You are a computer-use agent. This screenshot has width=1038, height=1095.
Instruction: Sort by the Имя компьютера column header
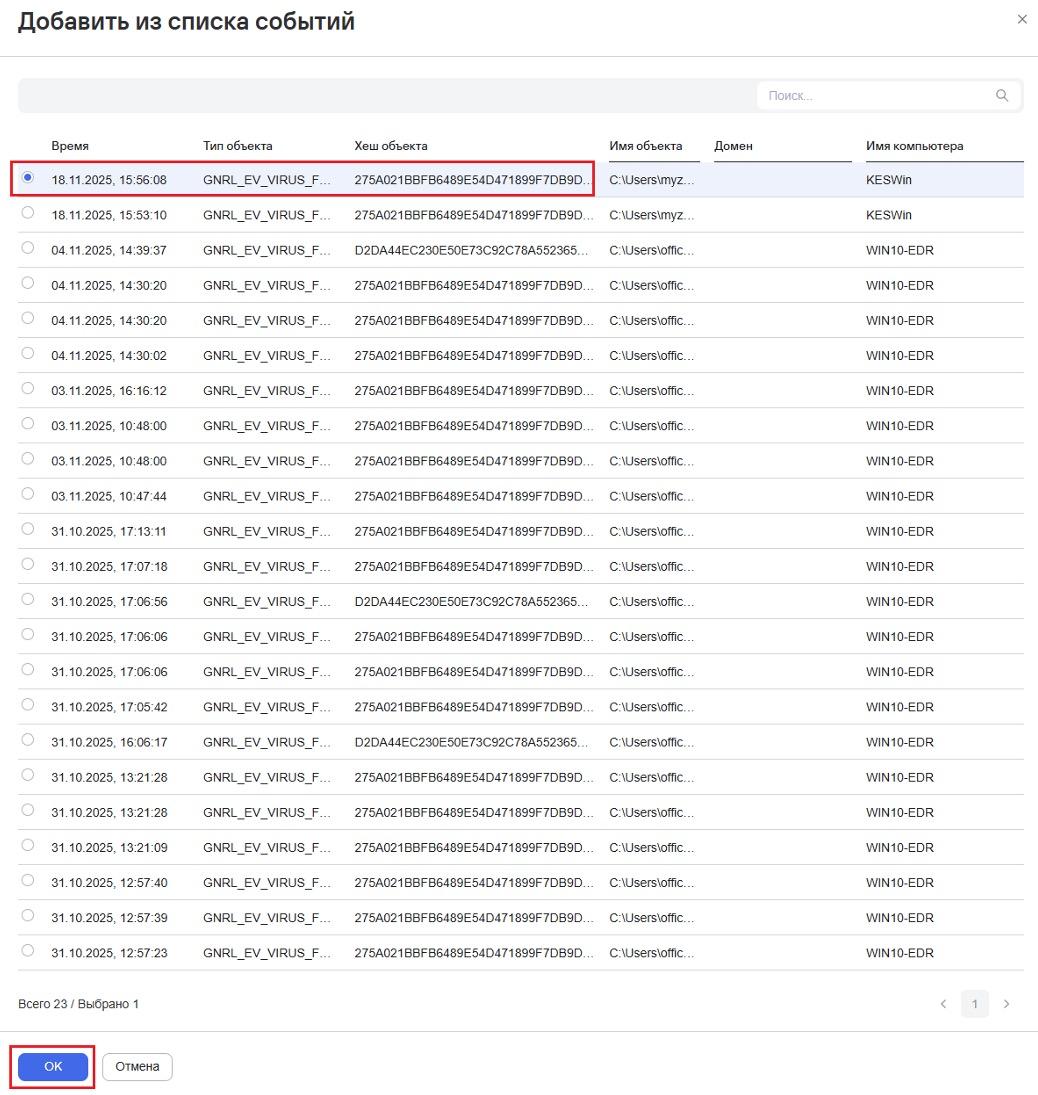click(x=914, y=146)
